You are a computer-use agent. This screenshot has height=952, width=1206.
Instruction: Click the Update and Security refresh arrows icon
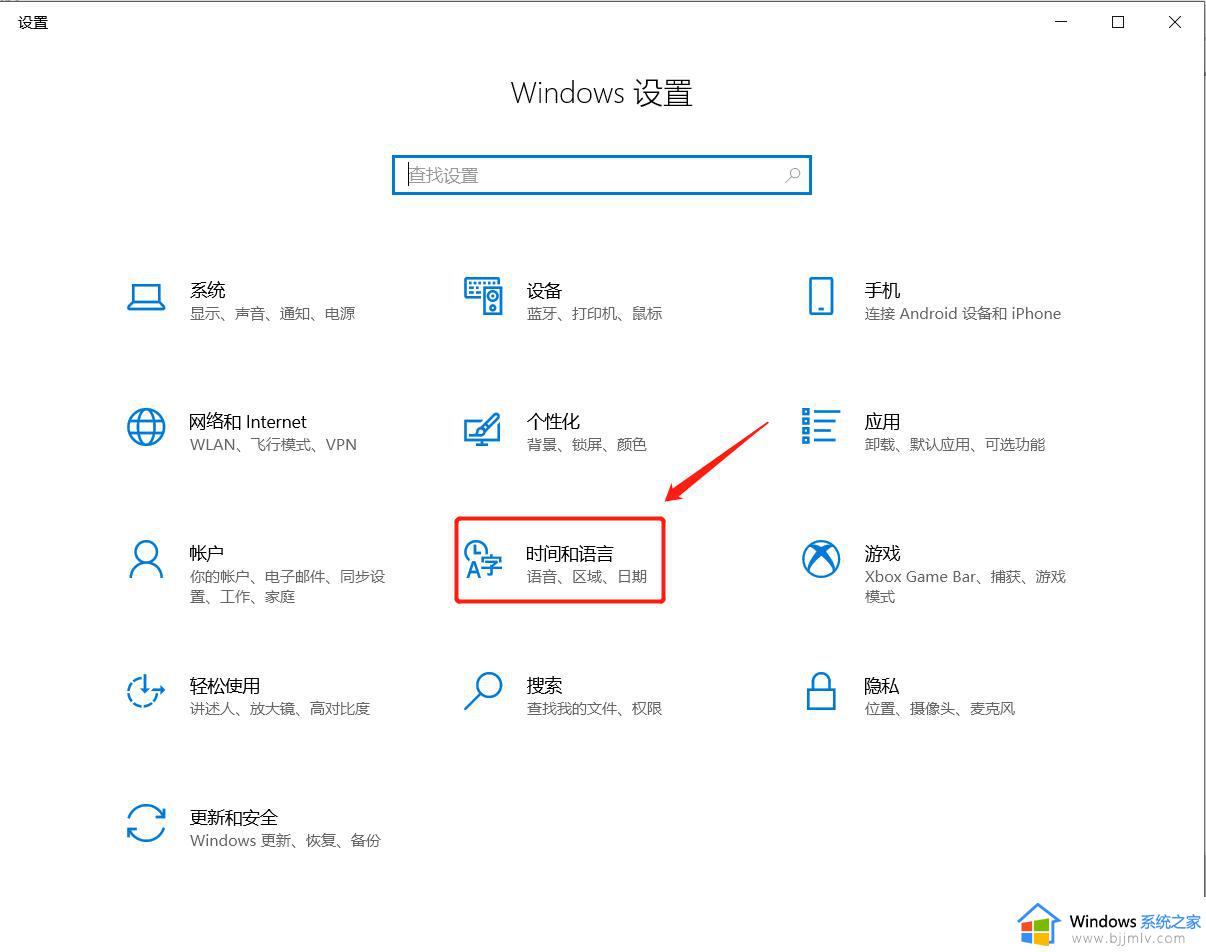pos(146,823)
